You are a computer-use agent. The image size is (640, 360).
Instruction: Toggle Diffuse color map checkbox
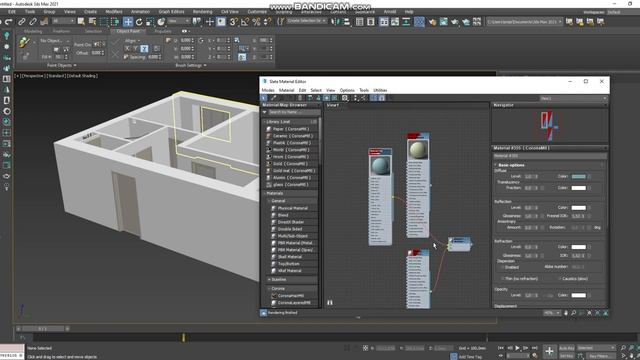tap(589, 176)
